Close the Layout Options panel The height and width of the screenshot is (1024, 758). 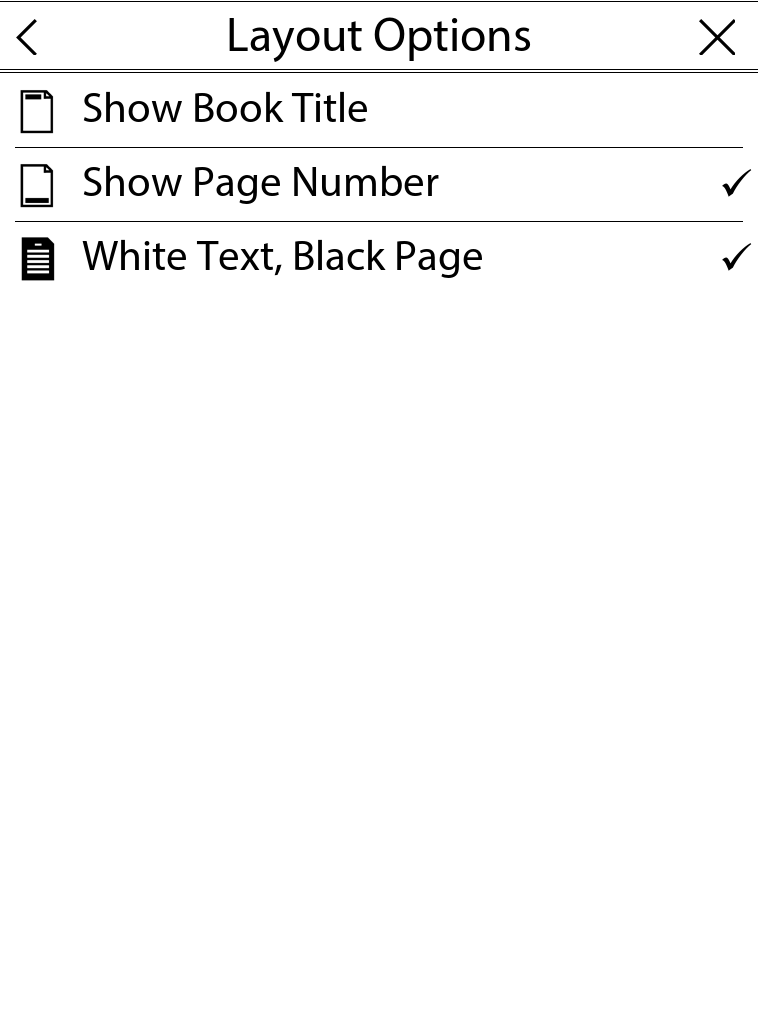pyautogui.click(x=716, y=38)
